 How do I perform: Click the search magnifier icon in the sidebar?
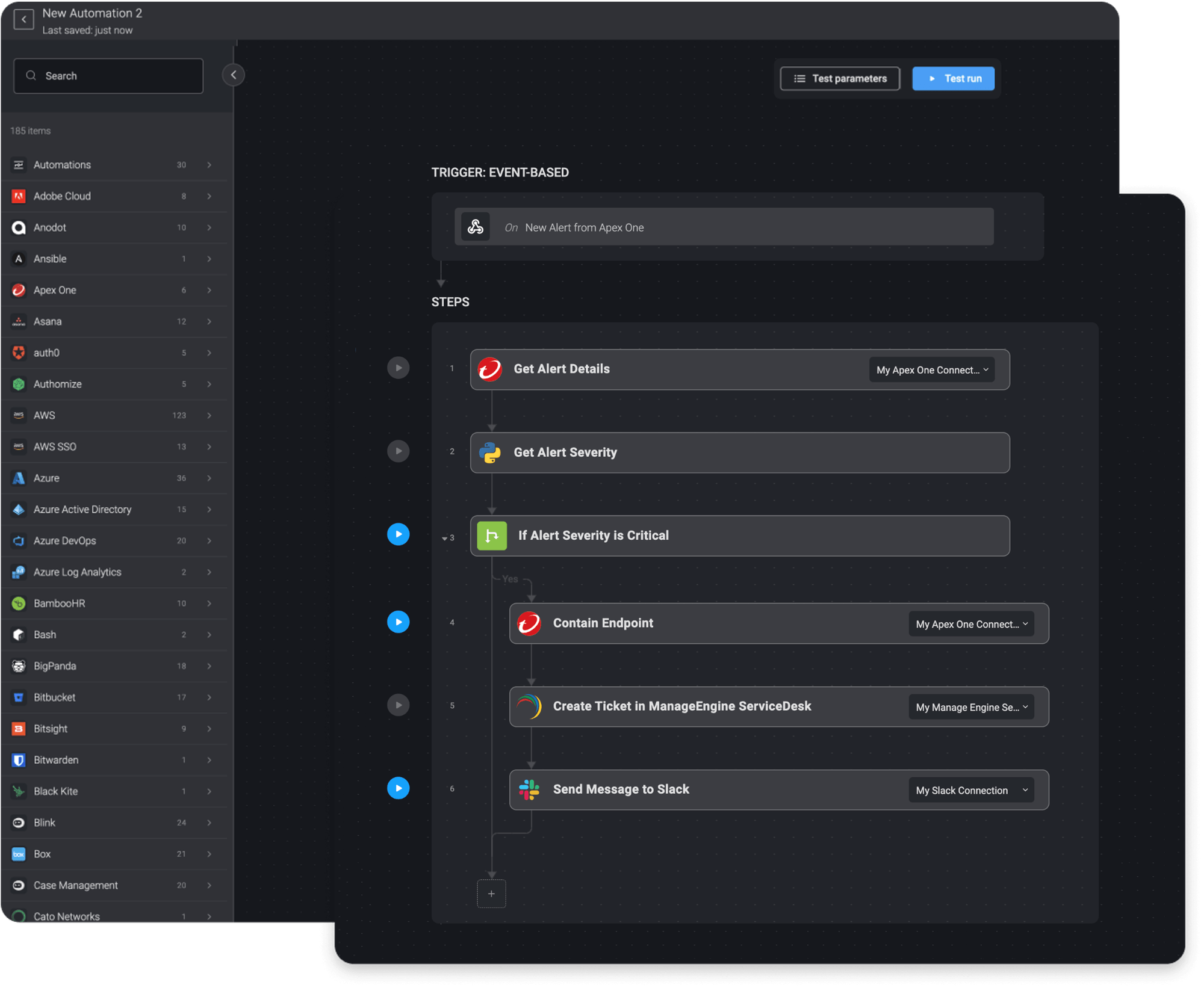tap(31, 75)
